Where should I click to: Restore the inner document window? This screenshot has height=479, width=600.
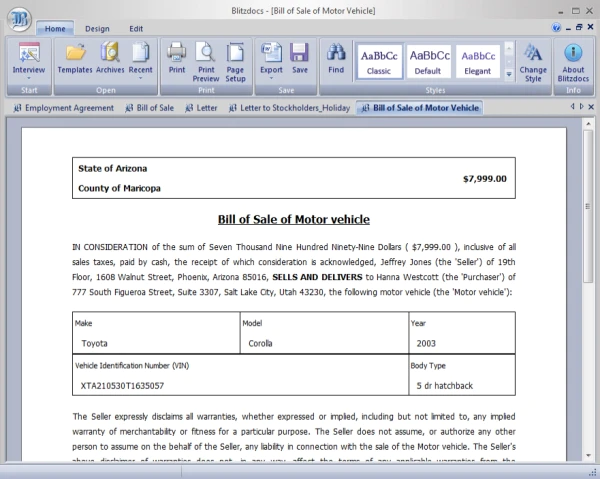pyautogui.click(x=579, y=27)
